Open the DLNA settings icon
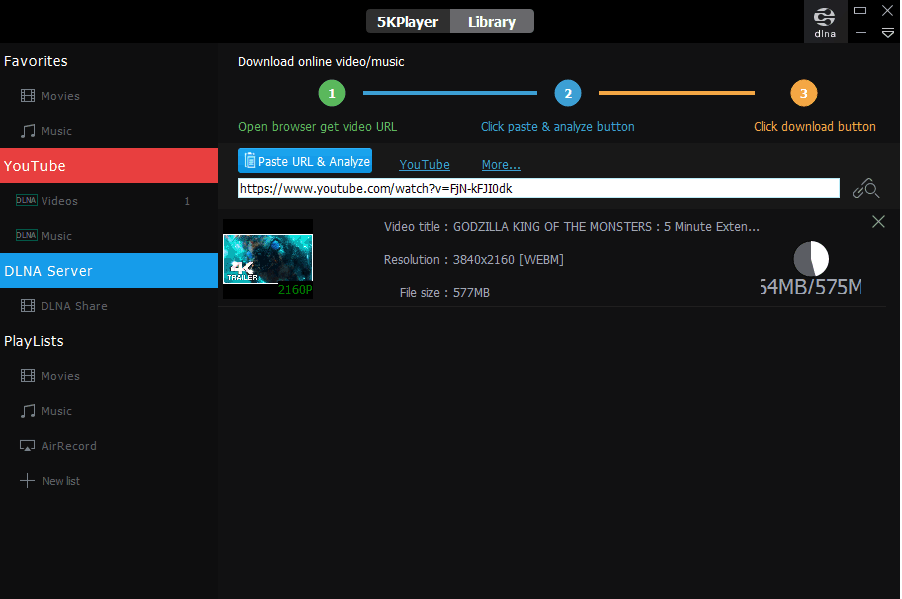The height and width of the screenshot is (599, 902). (x=825, y=21)
